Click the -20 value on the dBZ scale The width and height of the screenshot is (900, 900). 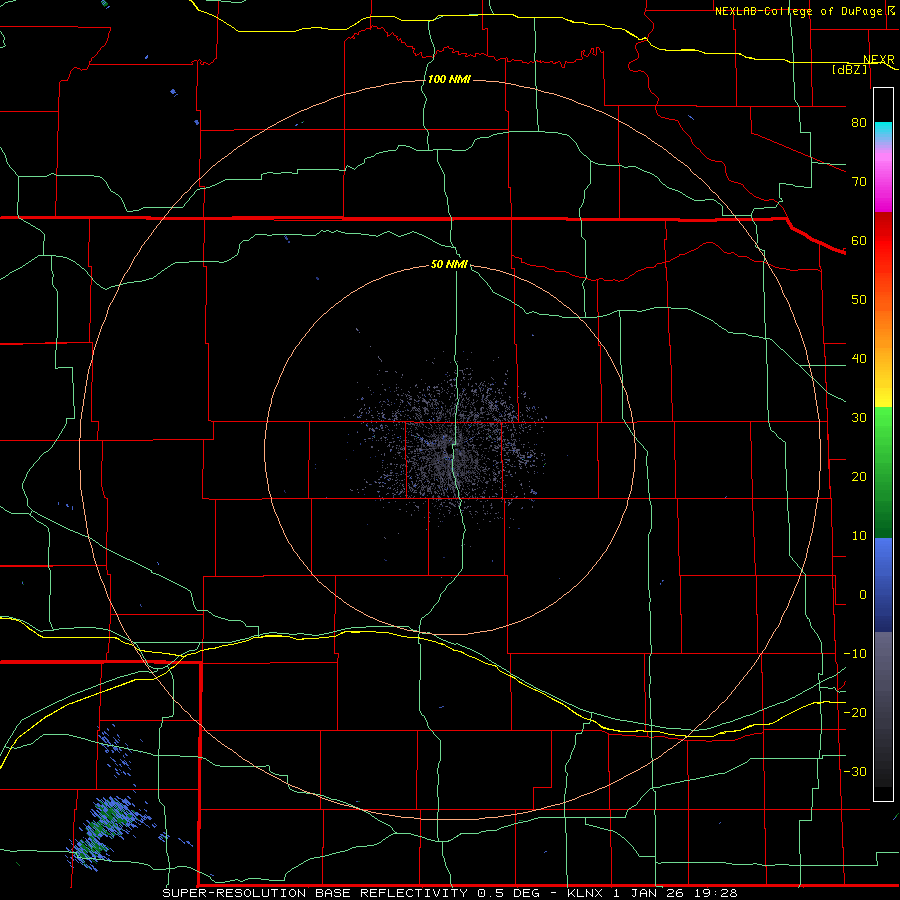[855, 713]
